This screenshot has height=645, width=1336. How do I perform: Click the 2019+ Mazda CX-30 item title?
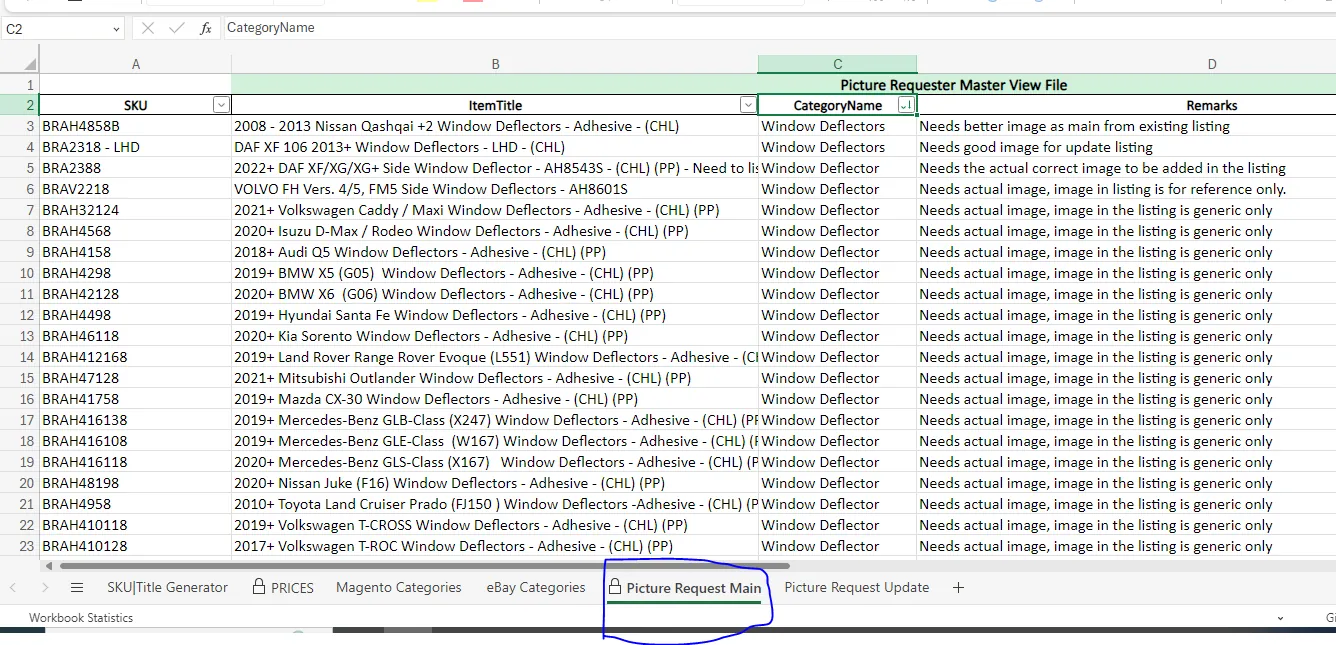[x=436, y=399]
